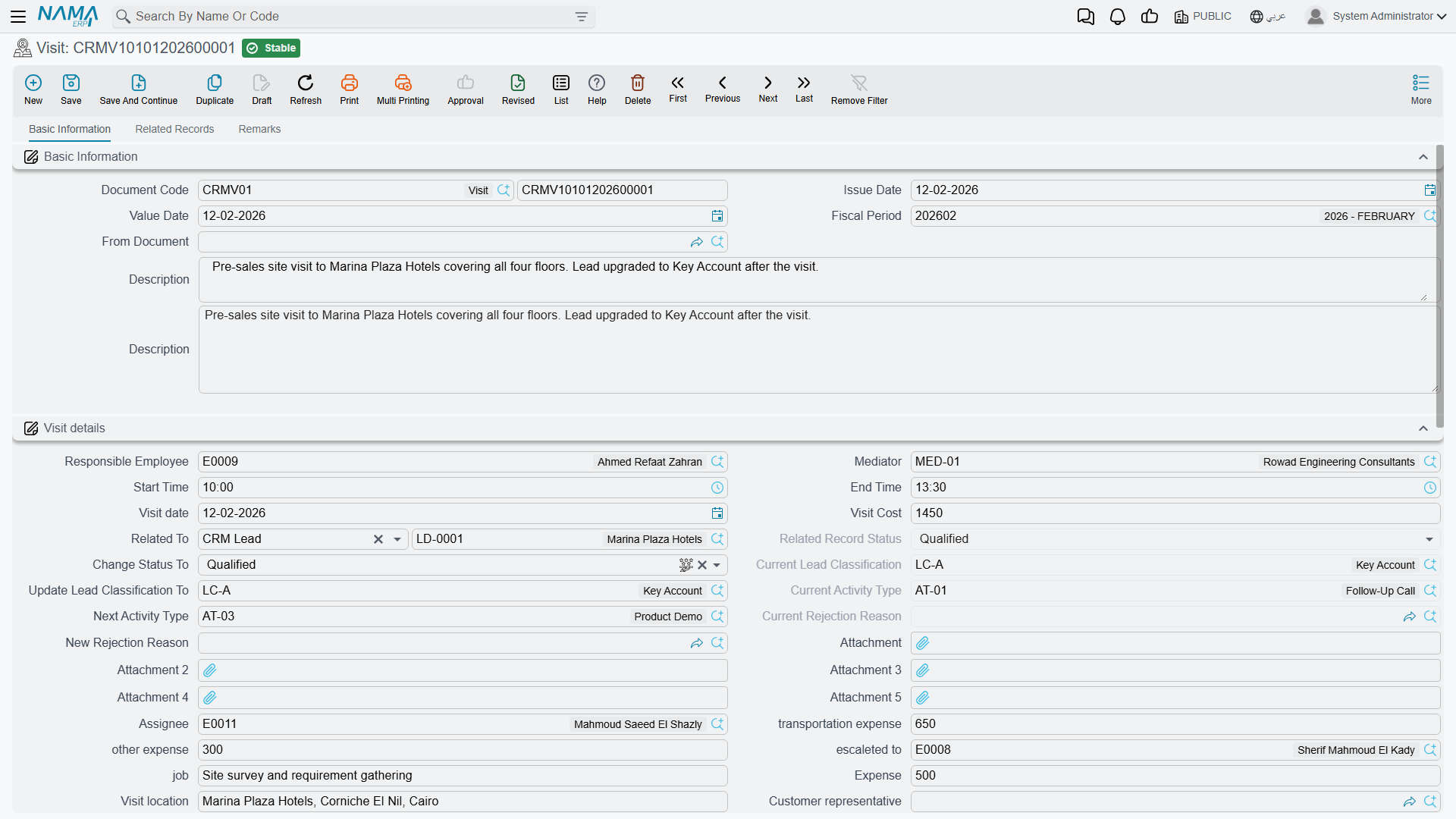
Task: Open End Time clock picker
Action: click(x=1430, y=488)
